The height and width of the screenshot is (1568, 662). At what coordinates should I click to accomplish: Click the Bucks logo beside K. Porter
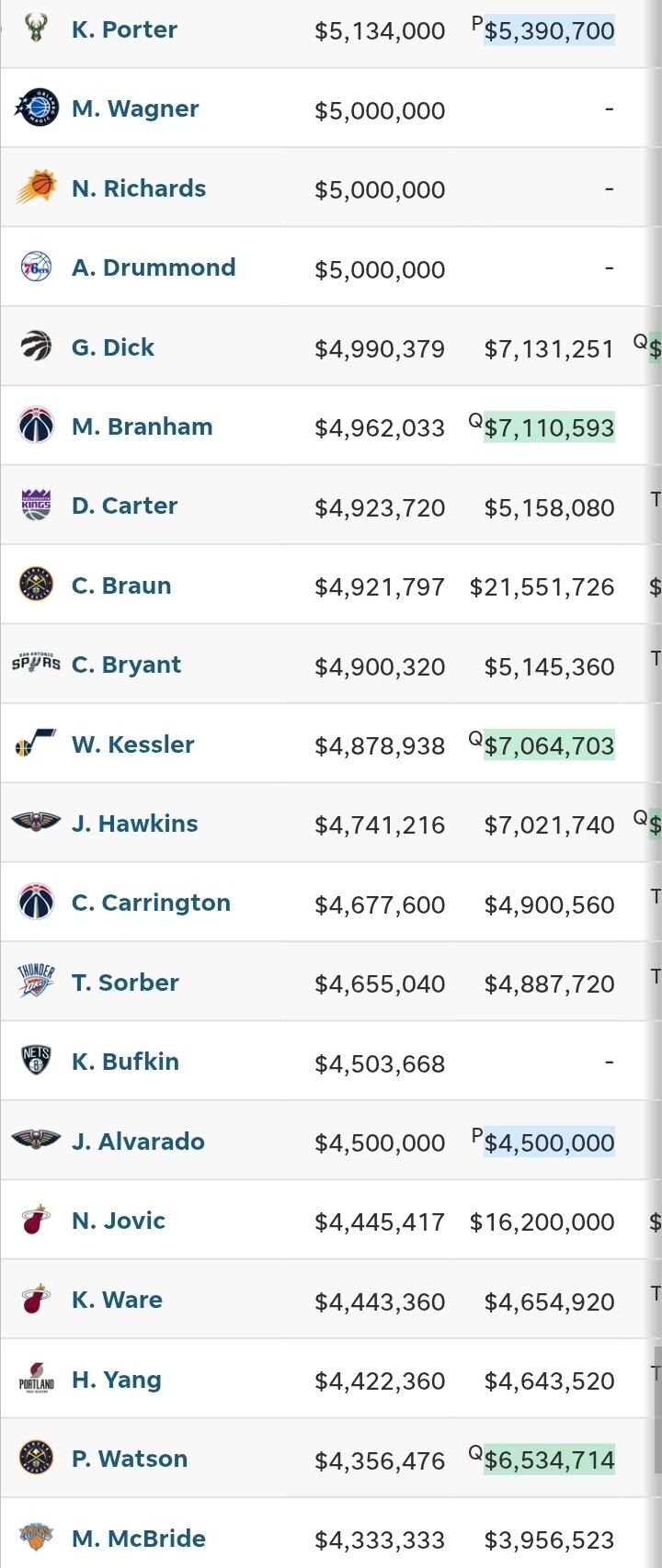click(36, 30)
